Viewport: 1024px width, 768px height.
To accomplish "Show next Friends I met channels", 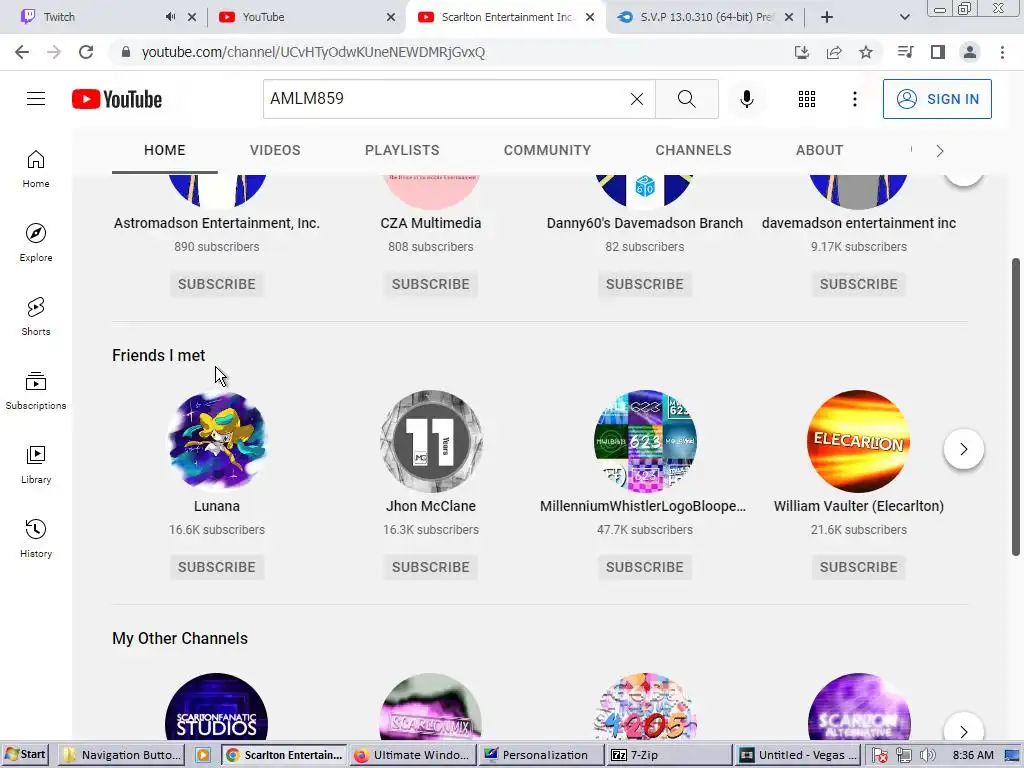I will tap(963, 449).
